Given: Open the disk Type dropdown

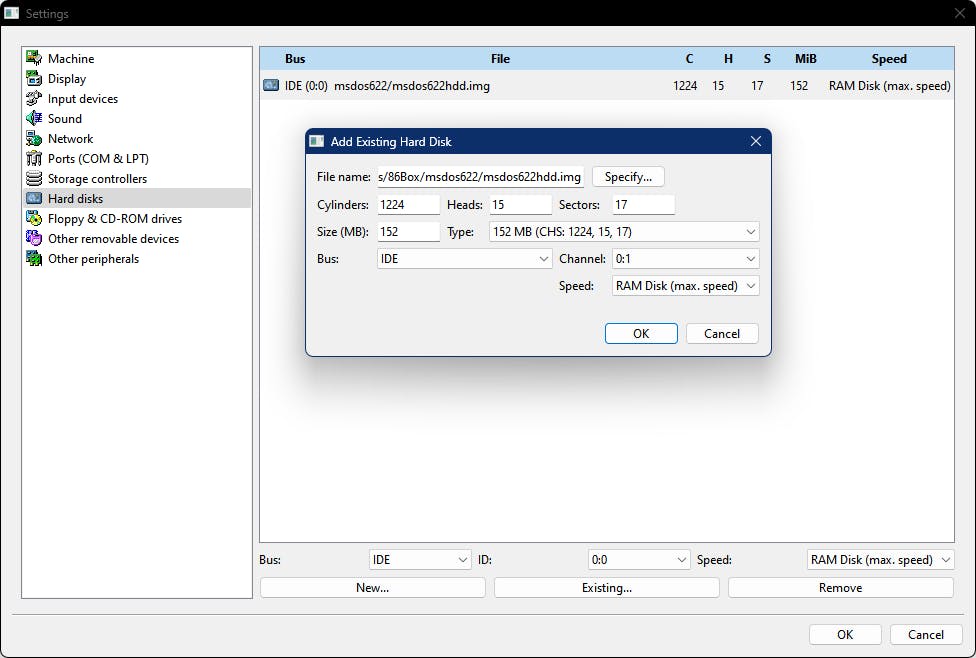Looking at the screenshot, I should [624, 232].
